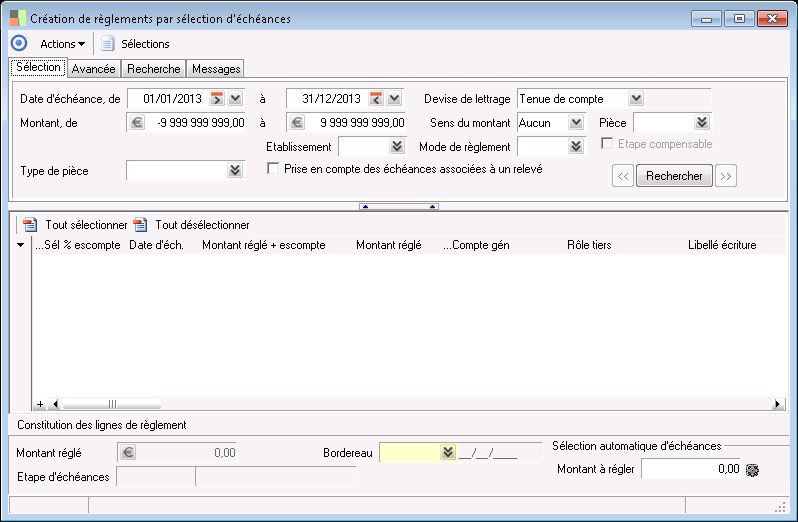Click the horizontal scrollbar left arrow
798x522 pixels.
tap(55, 404)
